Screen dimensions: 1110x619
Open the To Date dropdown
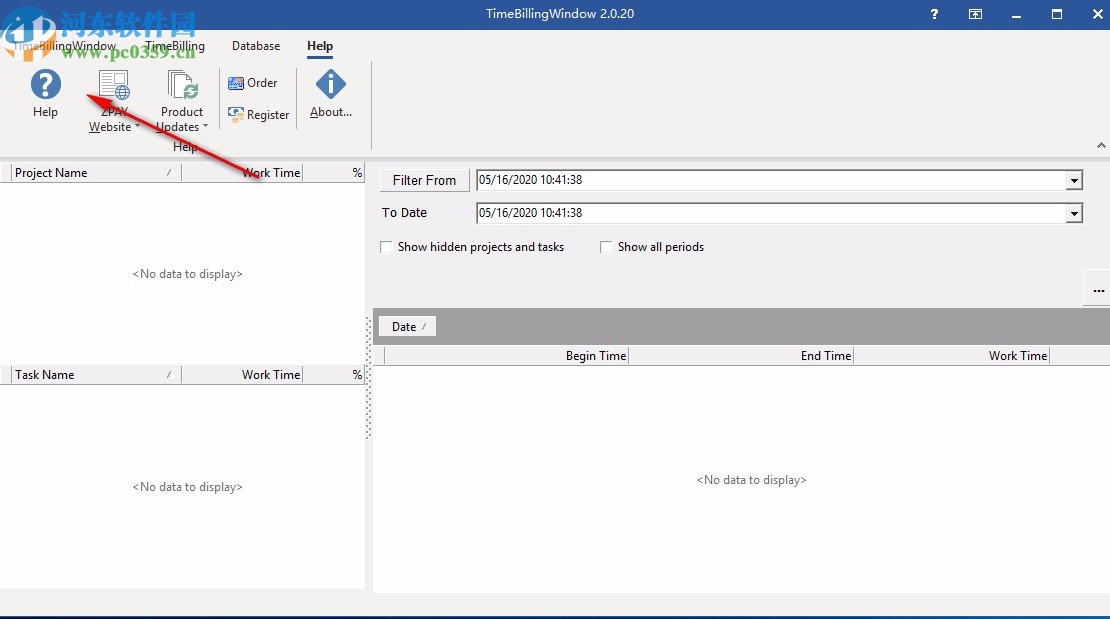click(1073, 213)
